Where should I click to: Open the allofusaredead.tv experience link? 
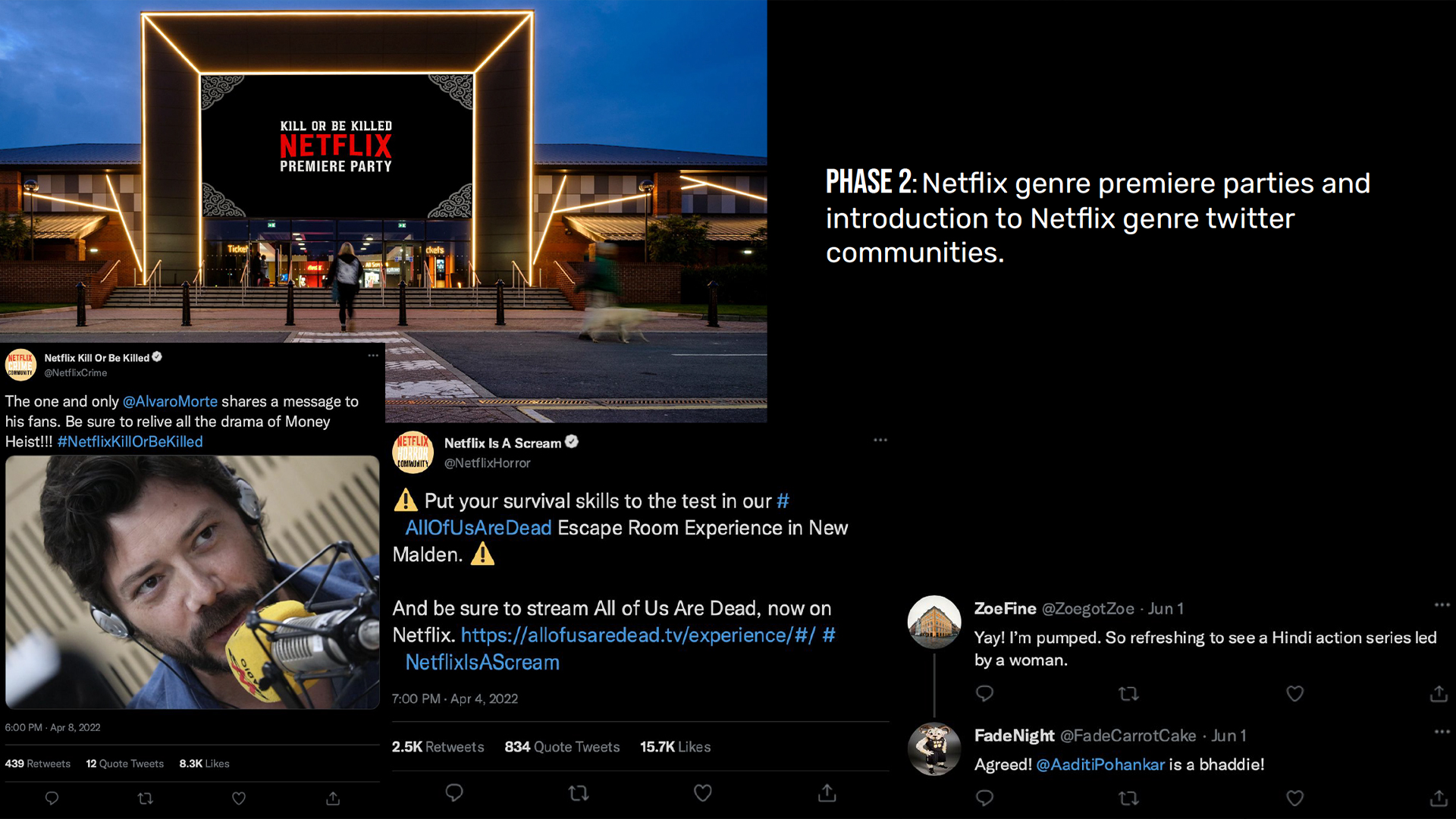pos(638,635)
